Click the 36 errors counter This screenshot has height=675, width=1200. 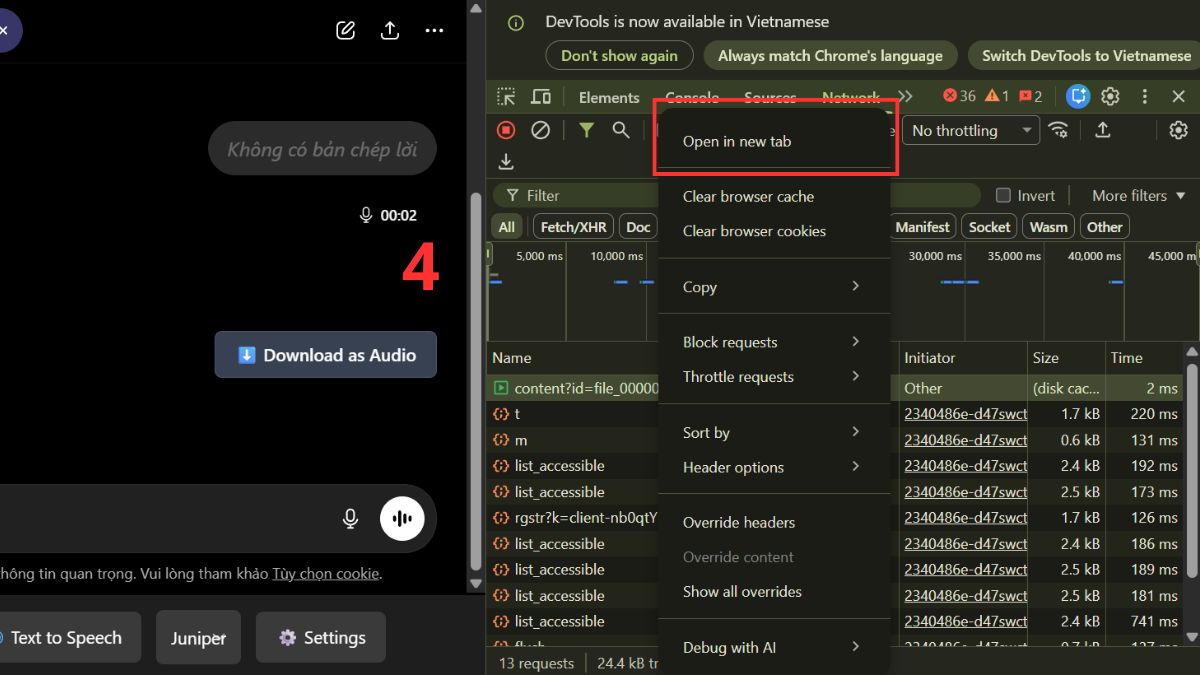click(x=959, y=96)
